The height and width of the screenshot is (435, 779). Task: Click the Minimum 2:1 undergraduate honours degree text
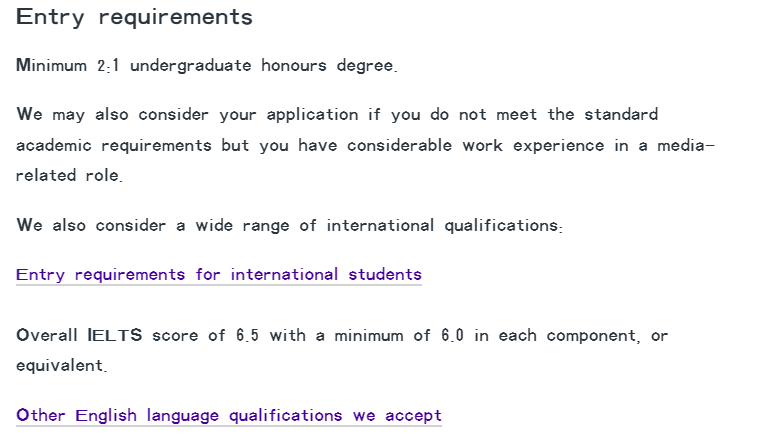pos(207,66)
